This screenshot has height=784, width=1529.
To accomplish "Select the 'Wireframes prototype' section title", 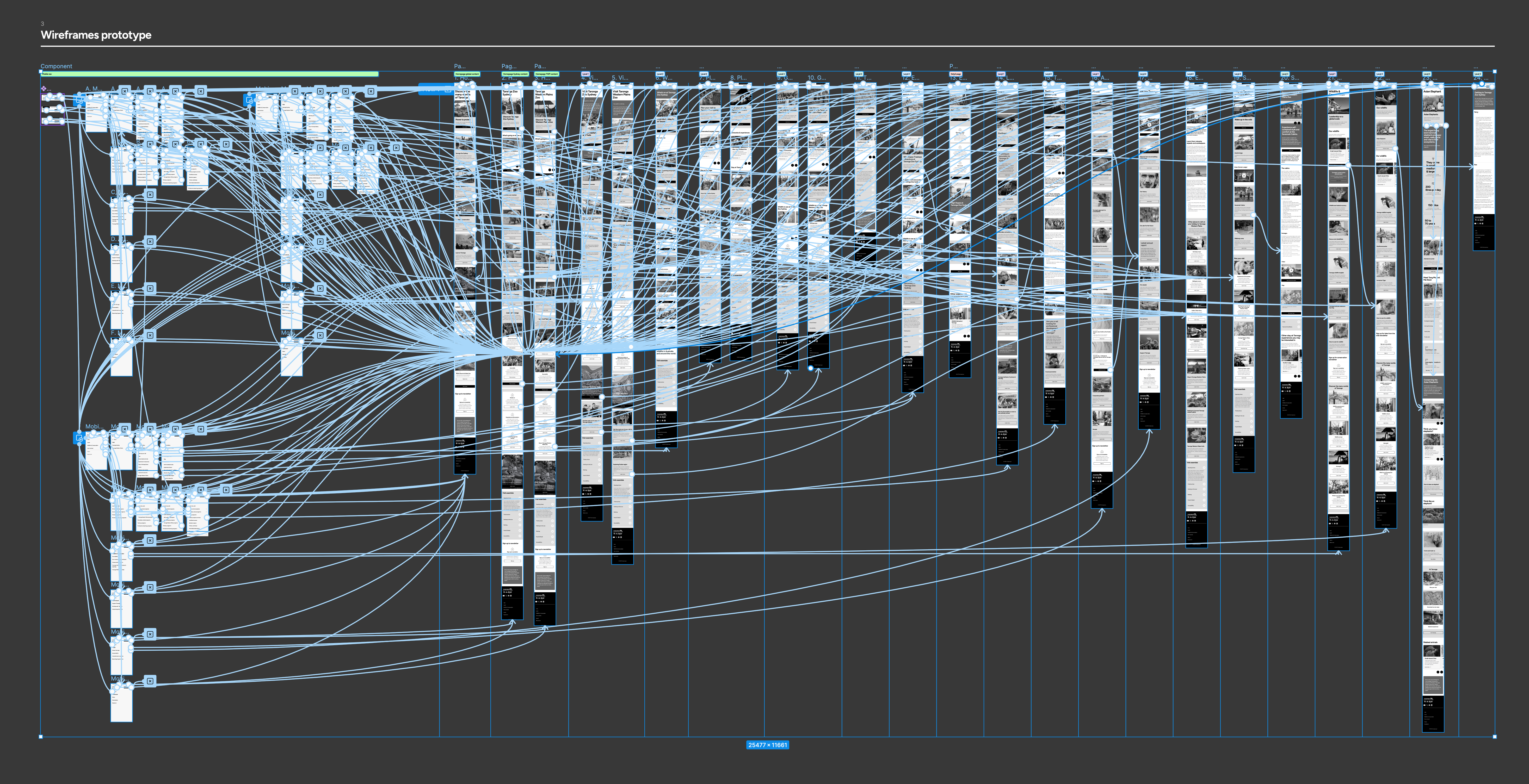I will (x=96, y=35).
